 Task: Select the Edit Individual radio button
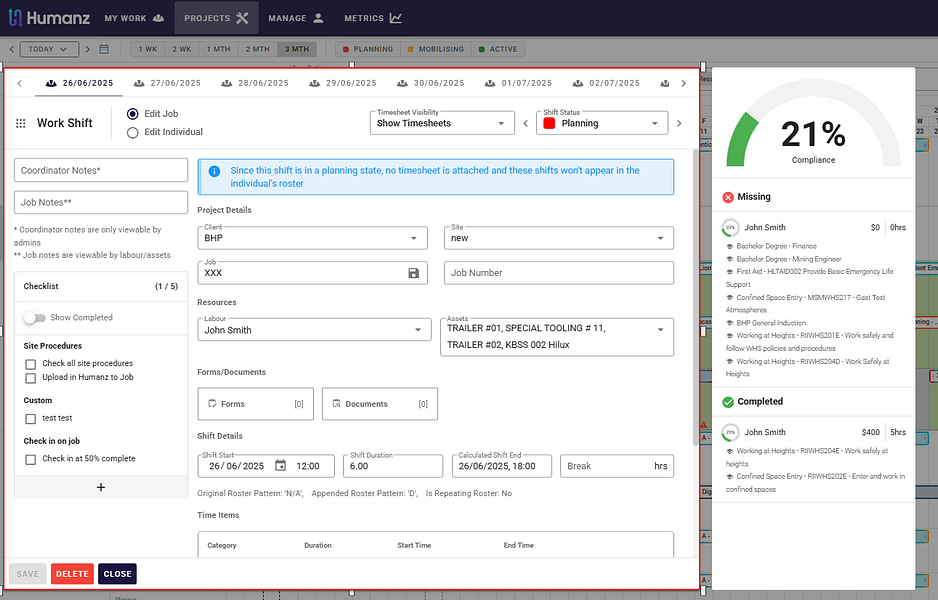(x=132, y=132)
